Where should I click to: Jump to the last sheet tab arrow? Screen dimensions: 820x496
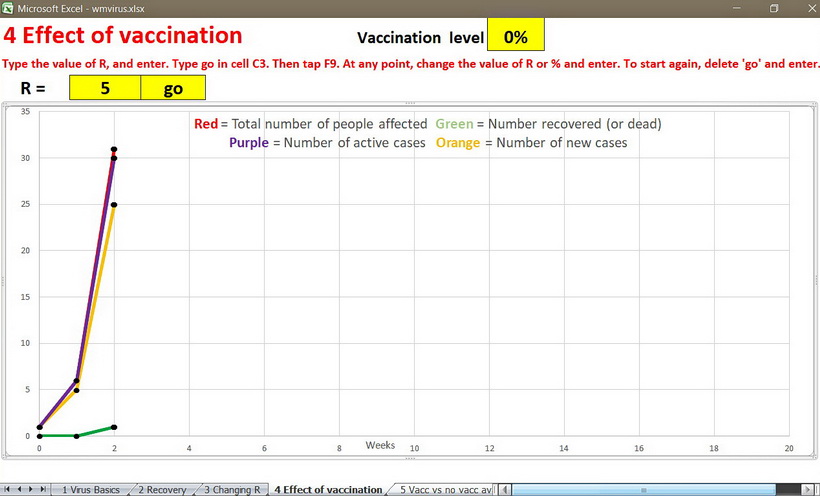click(x=44, y=489)
